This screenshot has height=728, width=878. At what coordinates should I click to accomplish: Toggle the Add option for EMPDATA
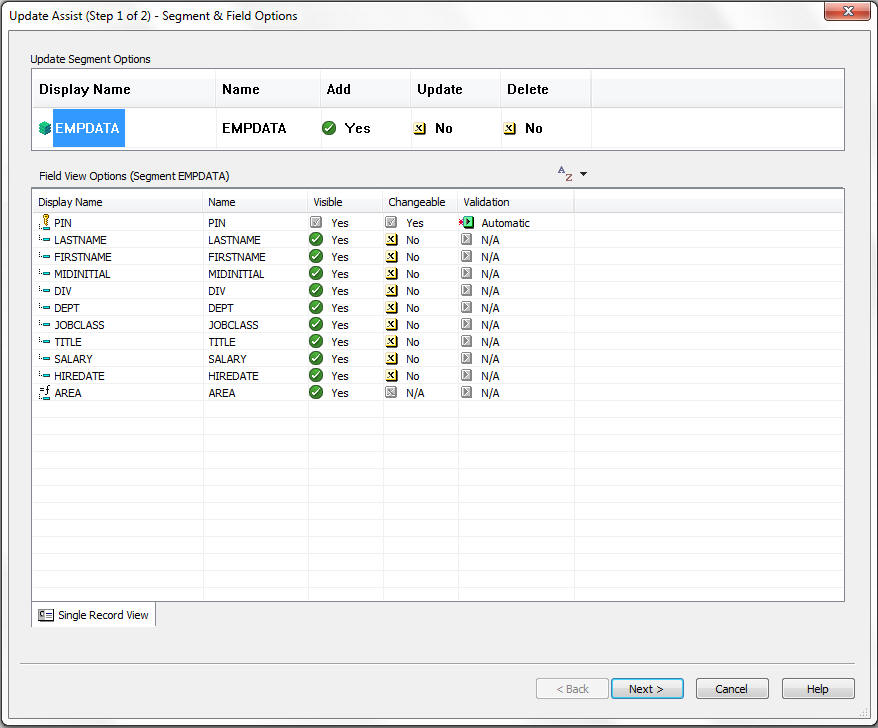click(x=329, y=128)
